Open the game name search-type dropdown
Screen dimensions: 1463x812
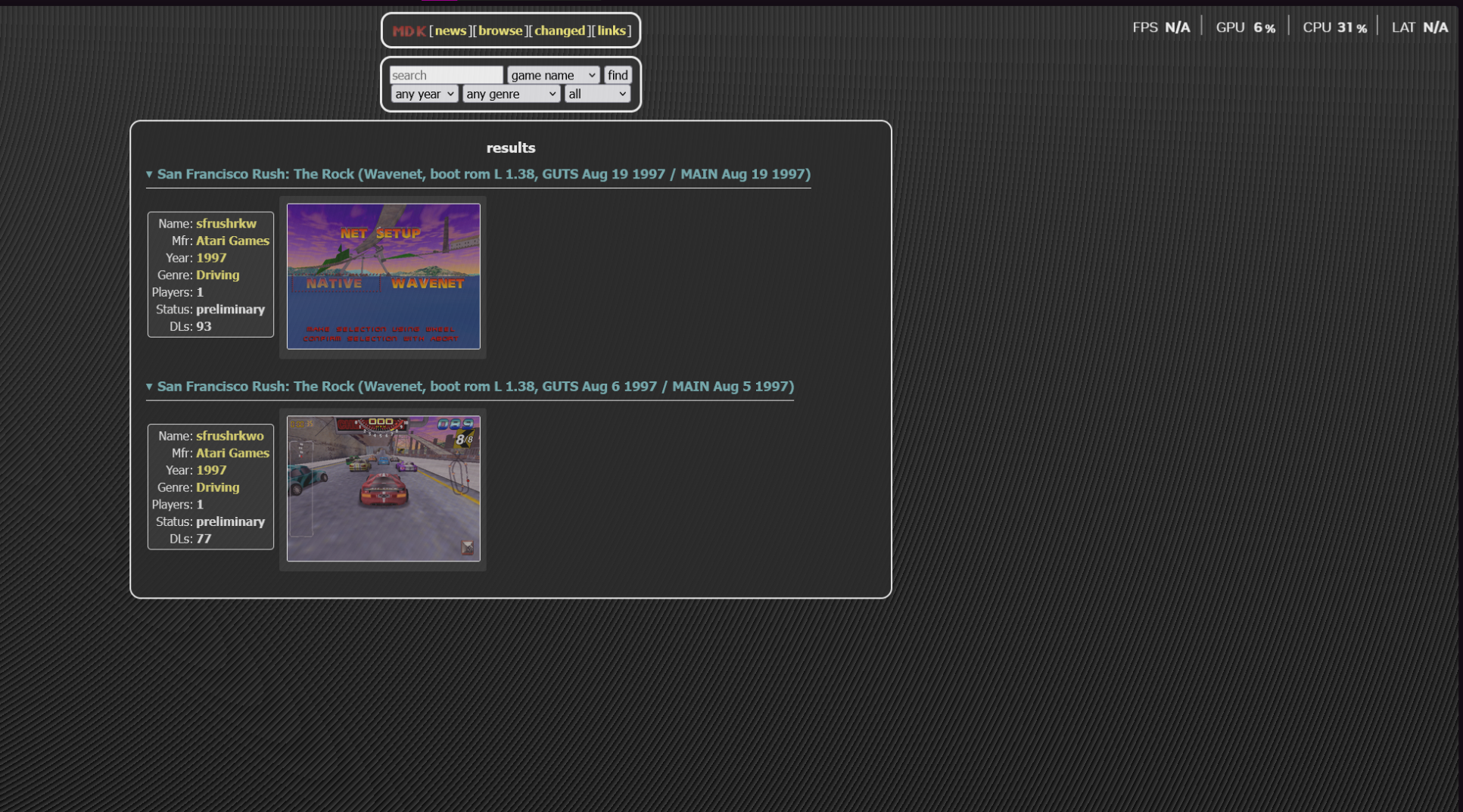(x=553, y=75)
